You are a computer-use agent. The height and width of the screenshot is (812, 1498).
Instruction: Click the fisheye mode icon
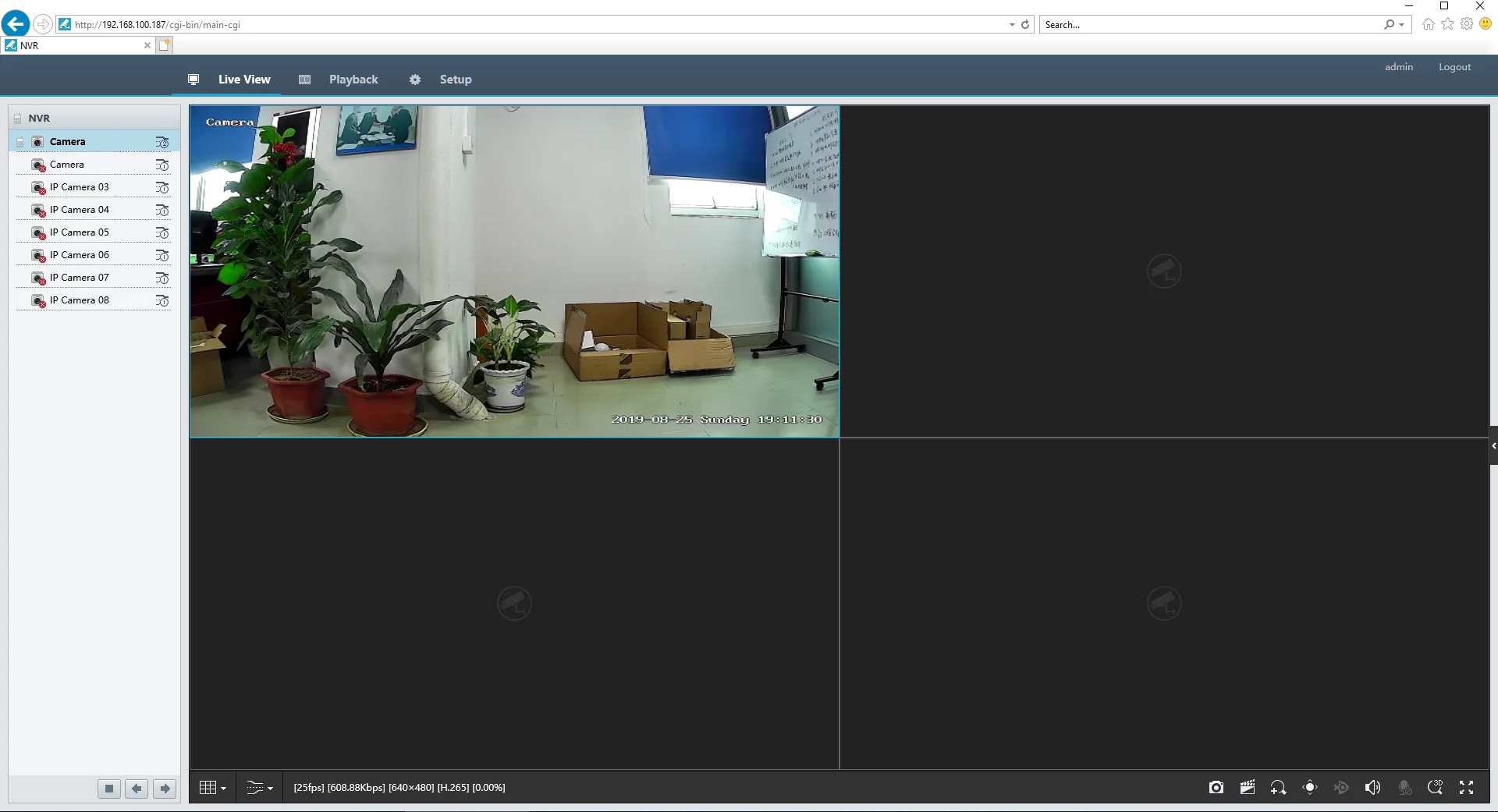pos(1341,788)
